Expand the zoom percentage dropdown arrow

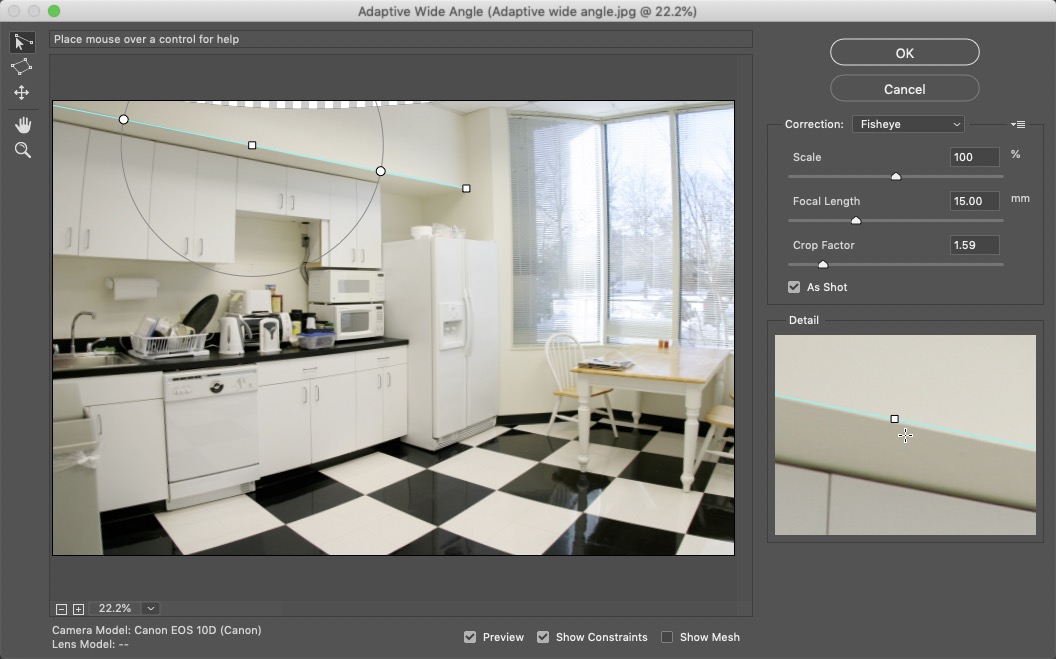[150, 609]
